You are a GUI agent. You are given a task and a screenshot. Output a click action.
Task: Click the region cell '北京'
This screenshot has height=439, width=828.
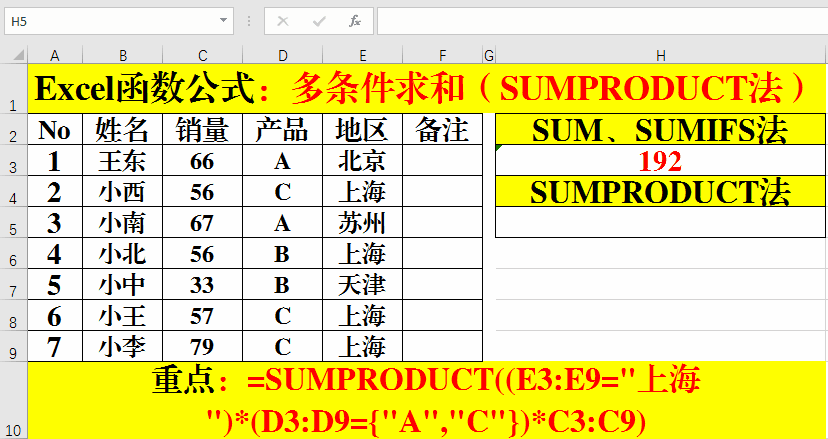(362, 160)
